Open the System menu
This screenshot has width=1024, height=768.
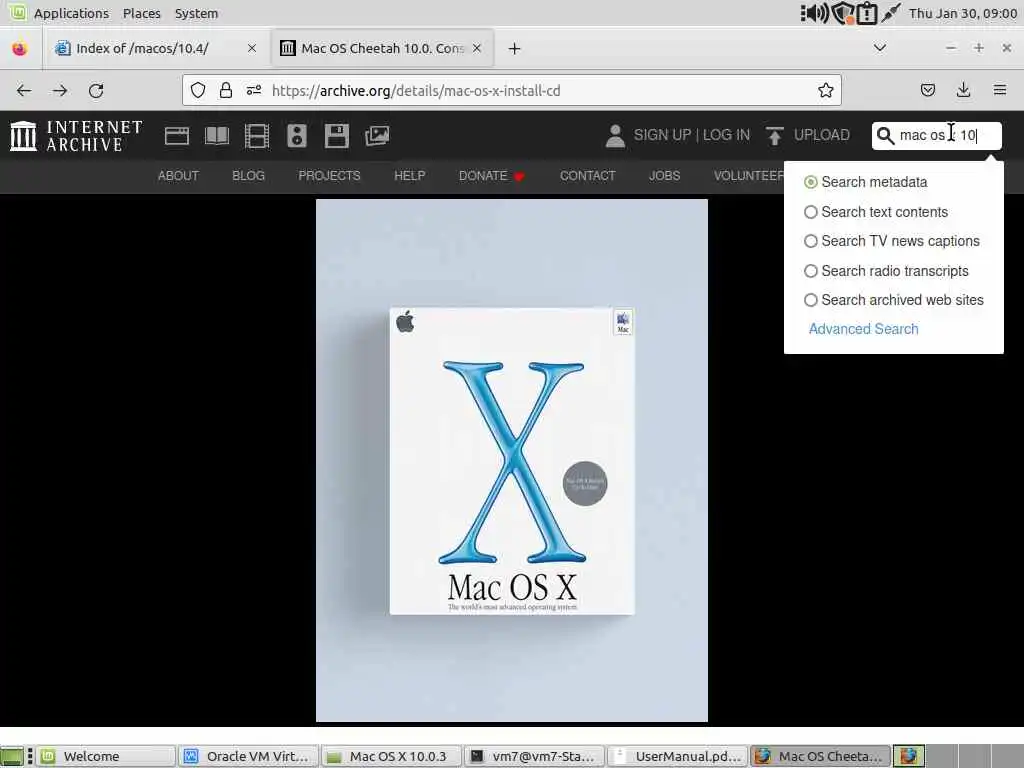pyautogui.click(x=196, y=13)
